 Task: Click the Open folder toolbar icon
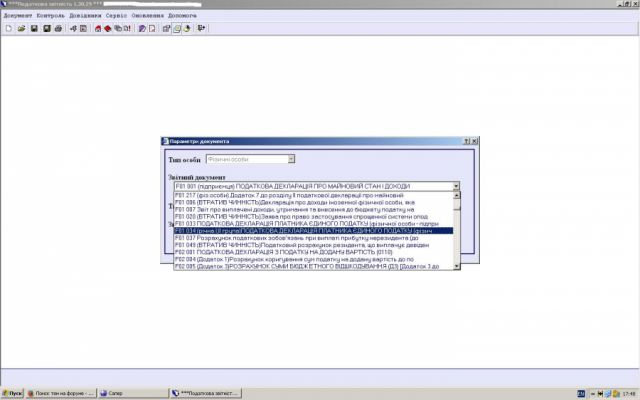point(20,28)
